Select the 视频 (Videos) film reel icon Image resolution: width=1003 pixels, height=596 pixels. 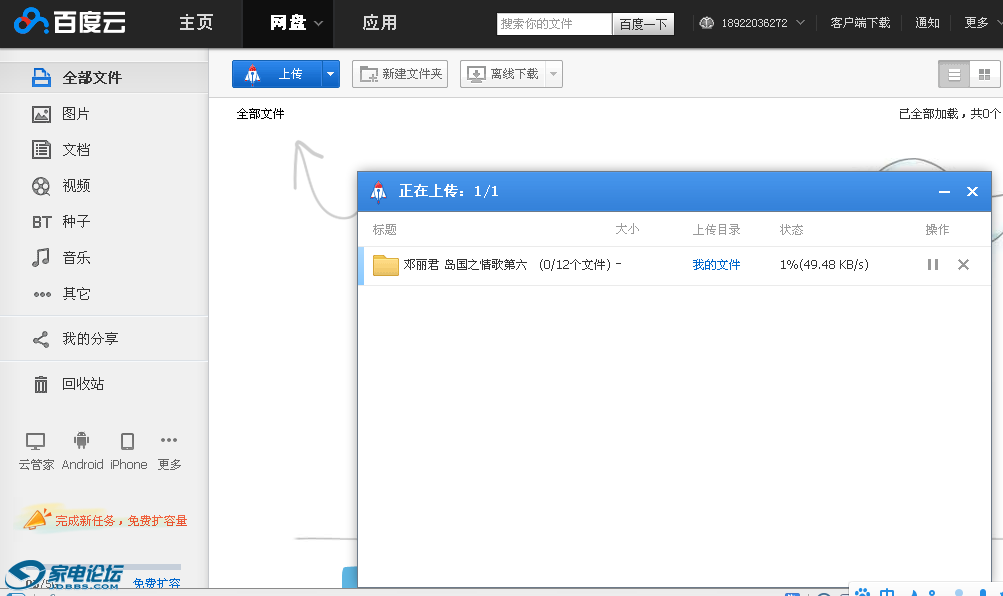point(41,186)
